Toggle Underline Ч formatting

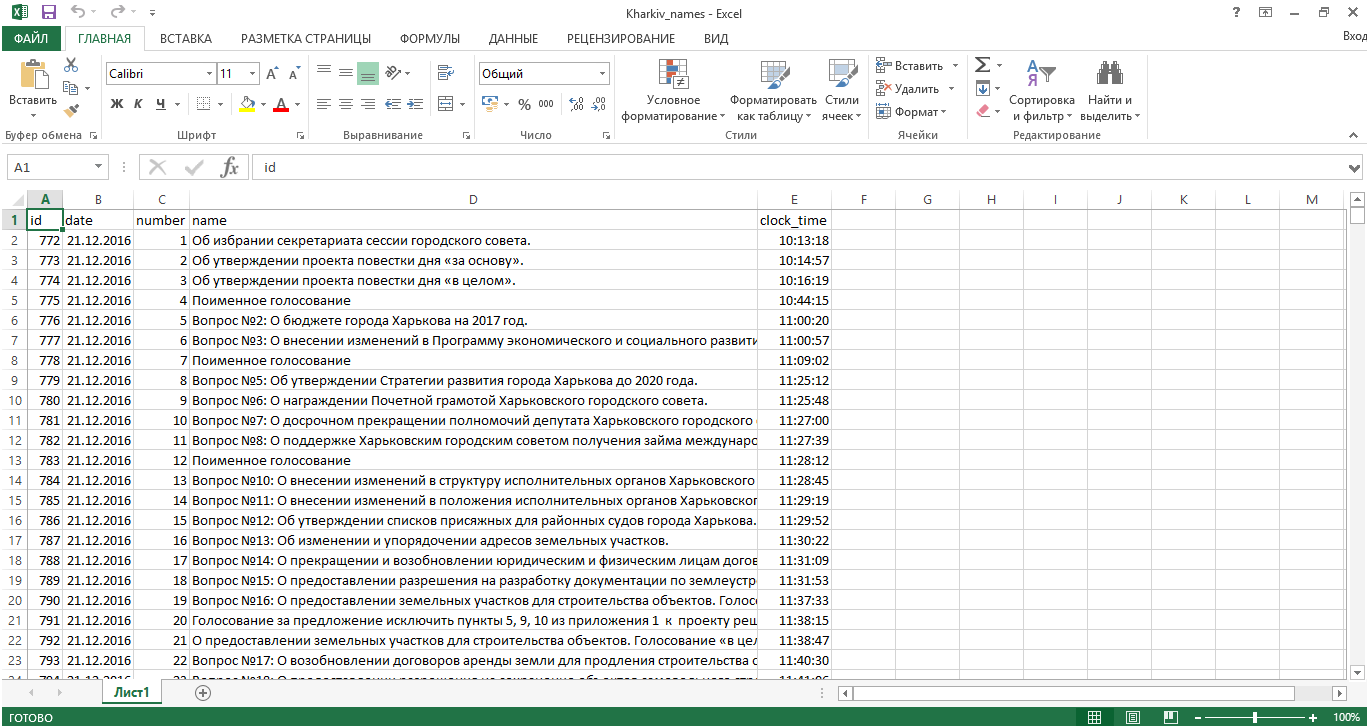click(161, 104)
